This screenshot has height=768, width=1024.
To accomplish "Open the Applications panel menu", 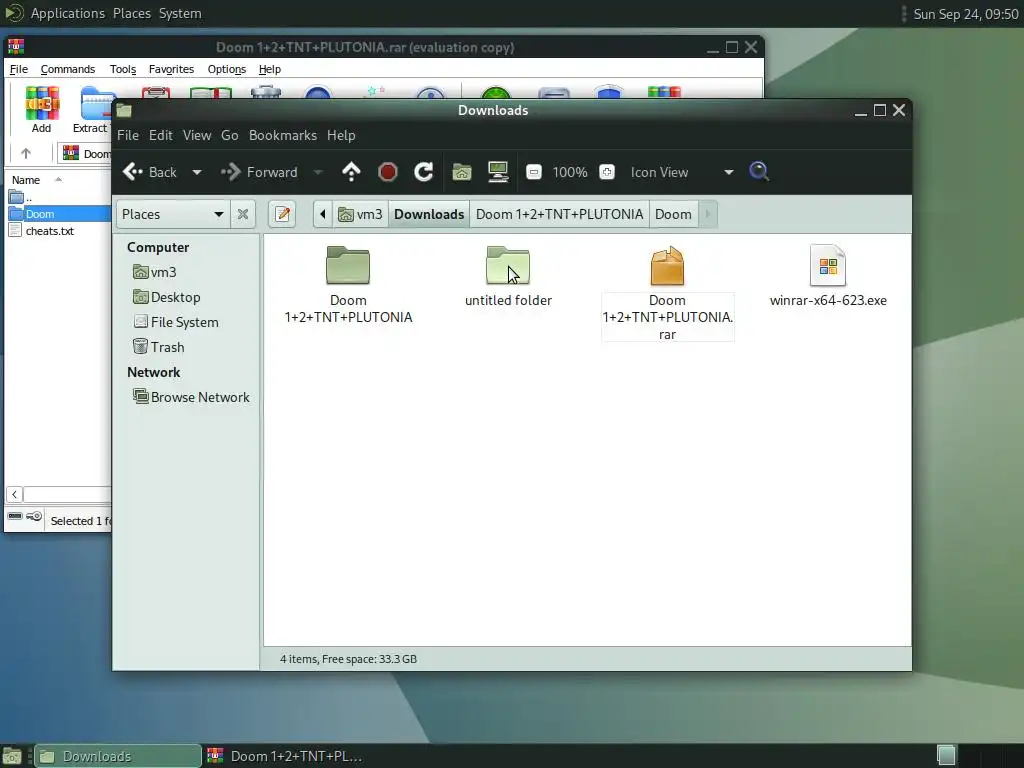I will [67, 13].
